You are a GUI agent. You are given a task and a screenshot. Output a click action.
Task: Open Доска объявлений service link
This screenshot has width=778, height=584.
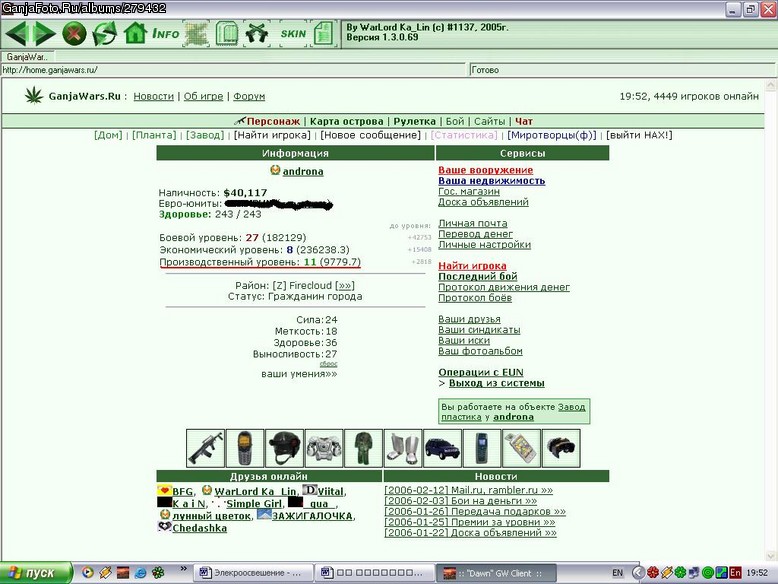click(483, 202)
